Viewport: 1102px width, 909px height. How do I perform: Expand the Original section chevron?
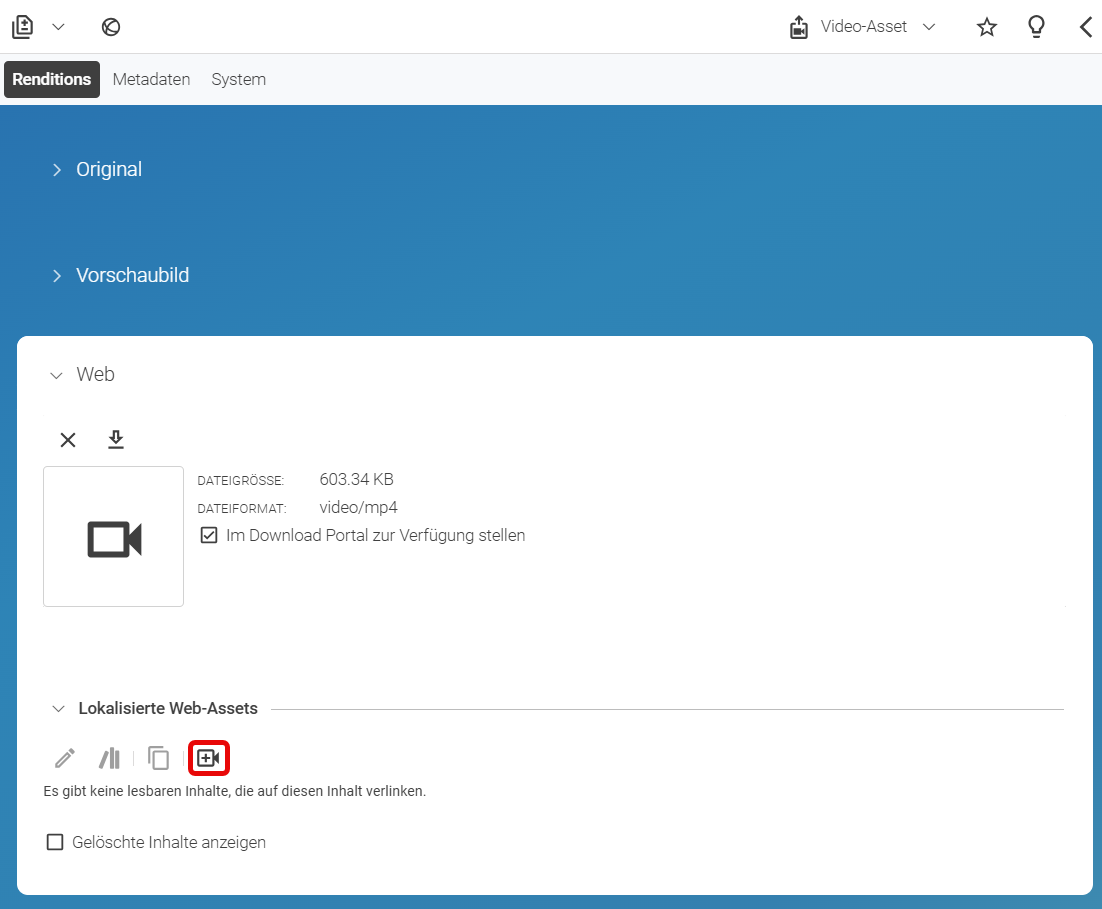pyautogui.click(x=57, y=170)
